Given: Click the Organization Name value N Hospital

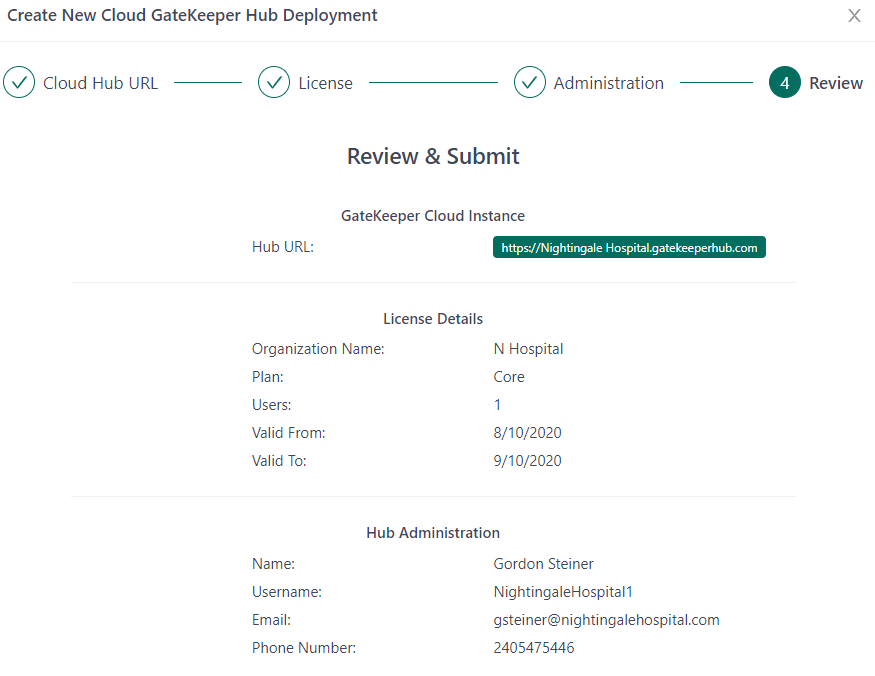Looking at the screenshot, I should (x=528, y=349).
